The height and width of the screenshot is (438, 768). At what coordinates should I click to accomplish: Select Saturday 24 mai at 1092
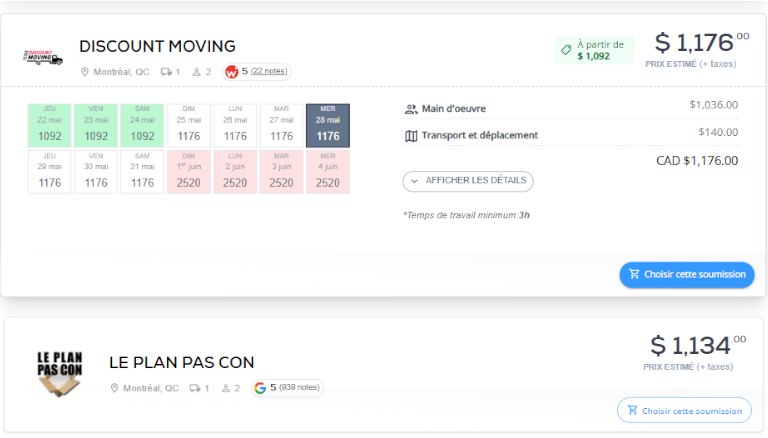(142, 125)
